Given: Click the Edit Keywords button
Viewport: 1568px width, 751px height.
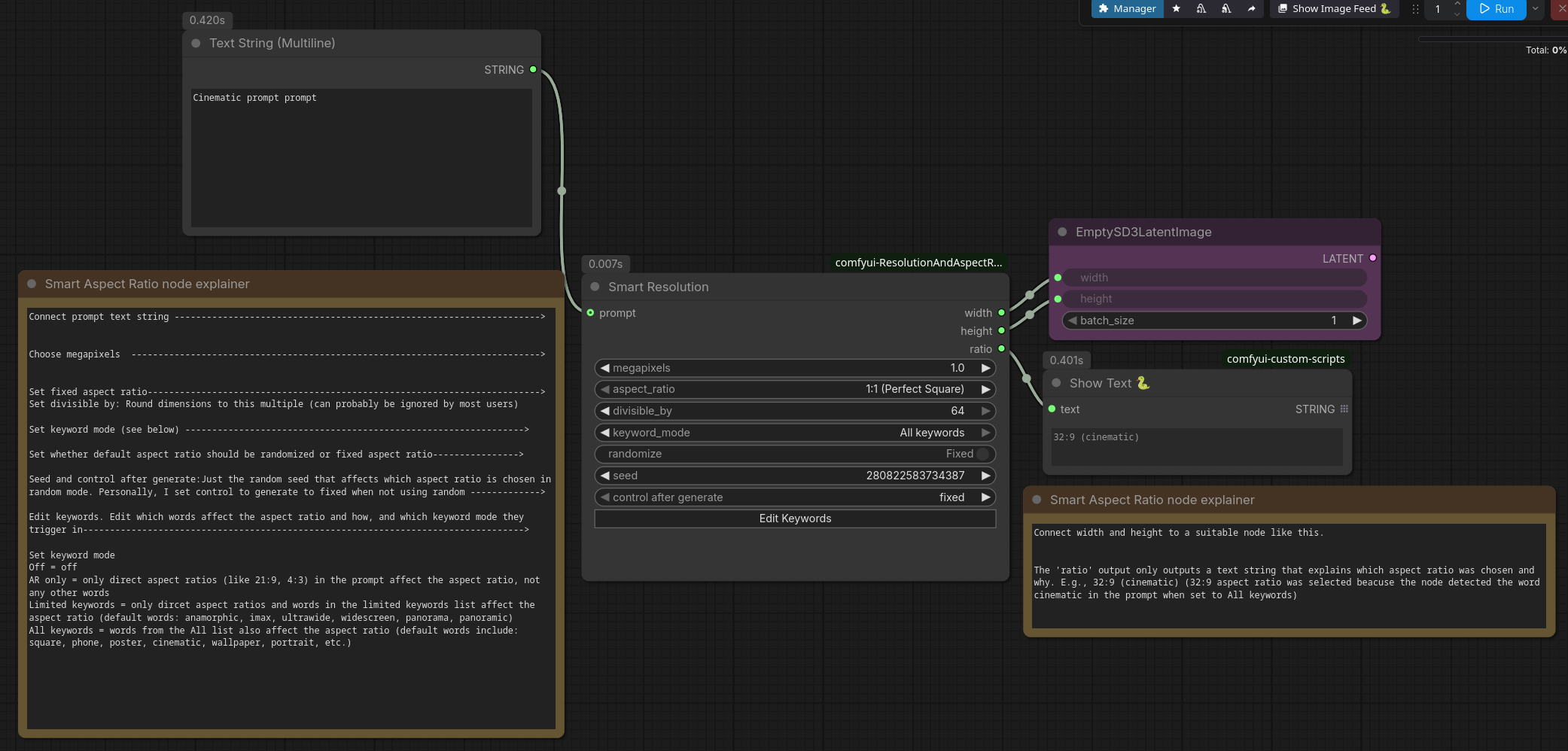Looking at the screenshot, I should 795,518.
